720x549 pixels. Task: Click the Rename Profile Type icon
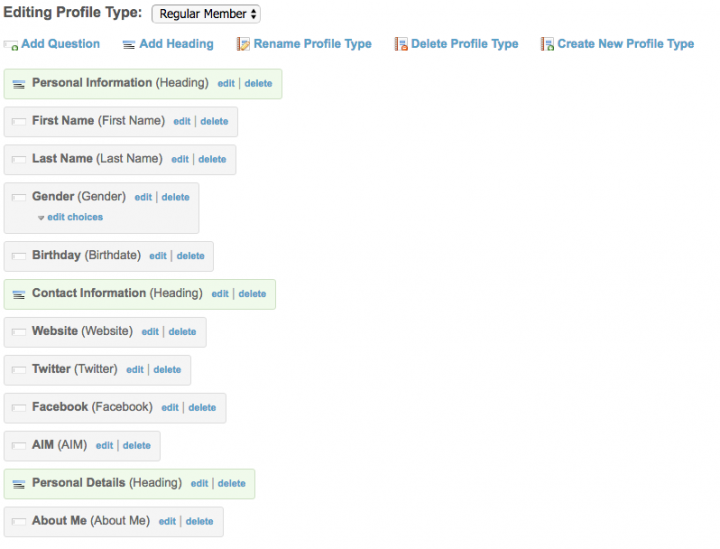coord(243,44)
